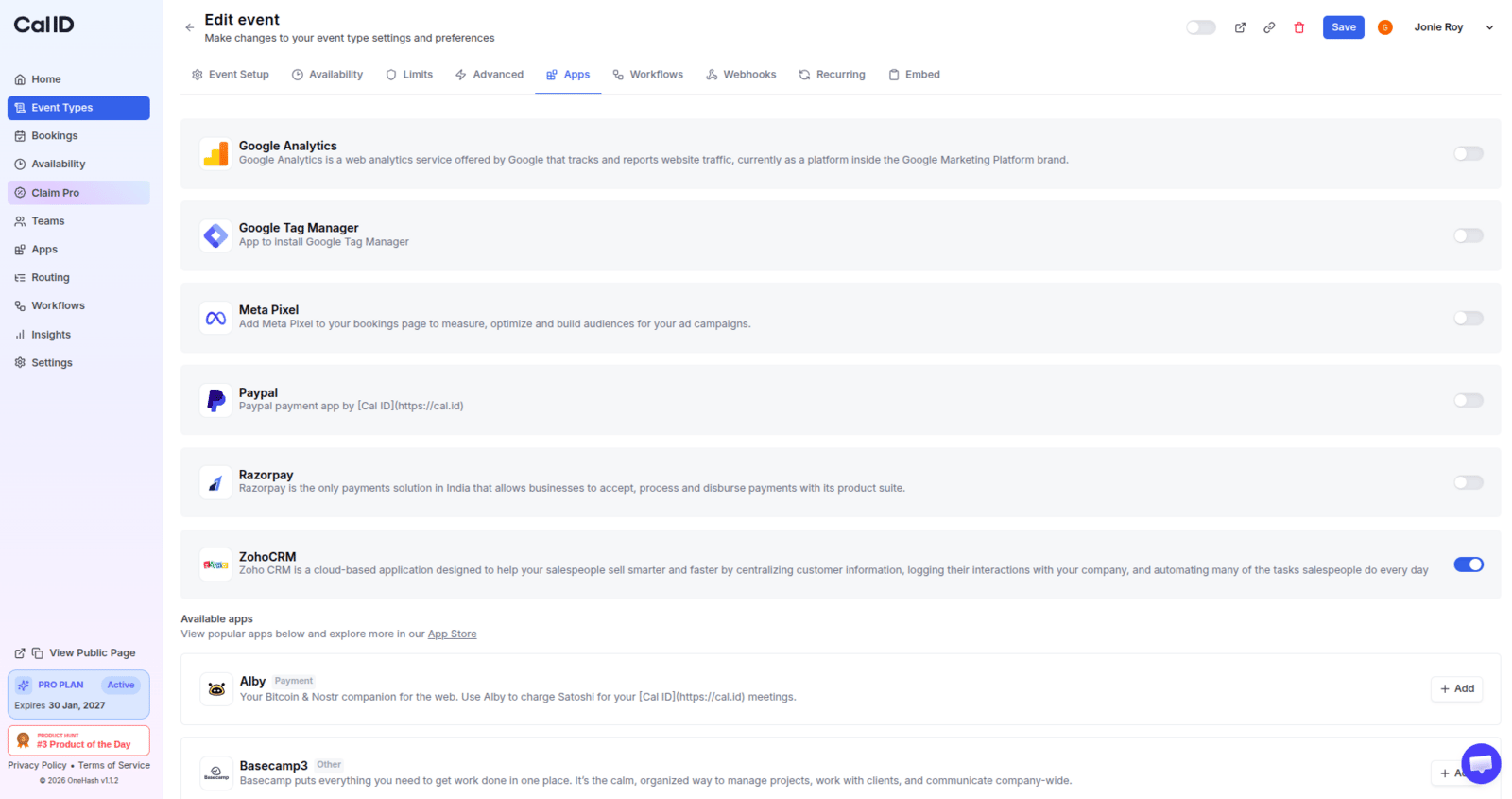
Task: Go to the Advanced tab
Action: [490, 75]
